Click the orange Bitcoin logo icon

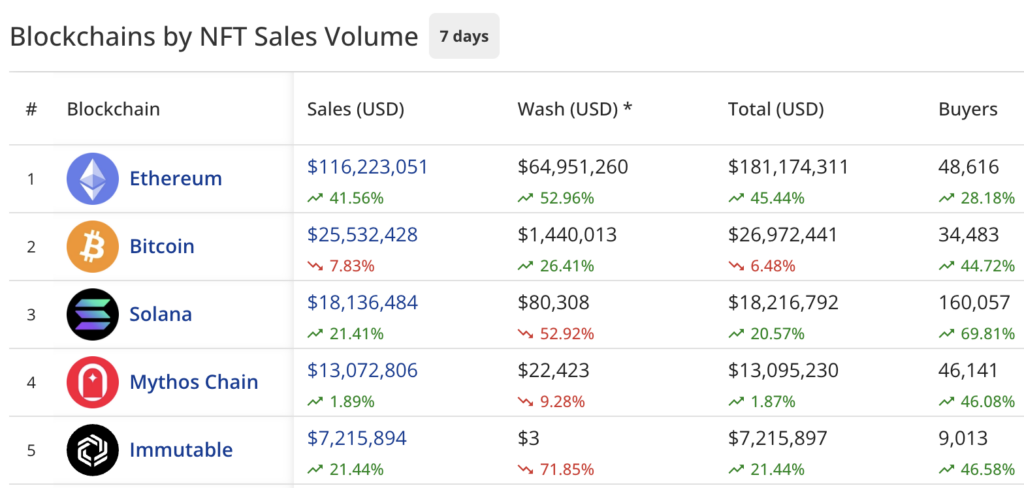pos(92,246)
